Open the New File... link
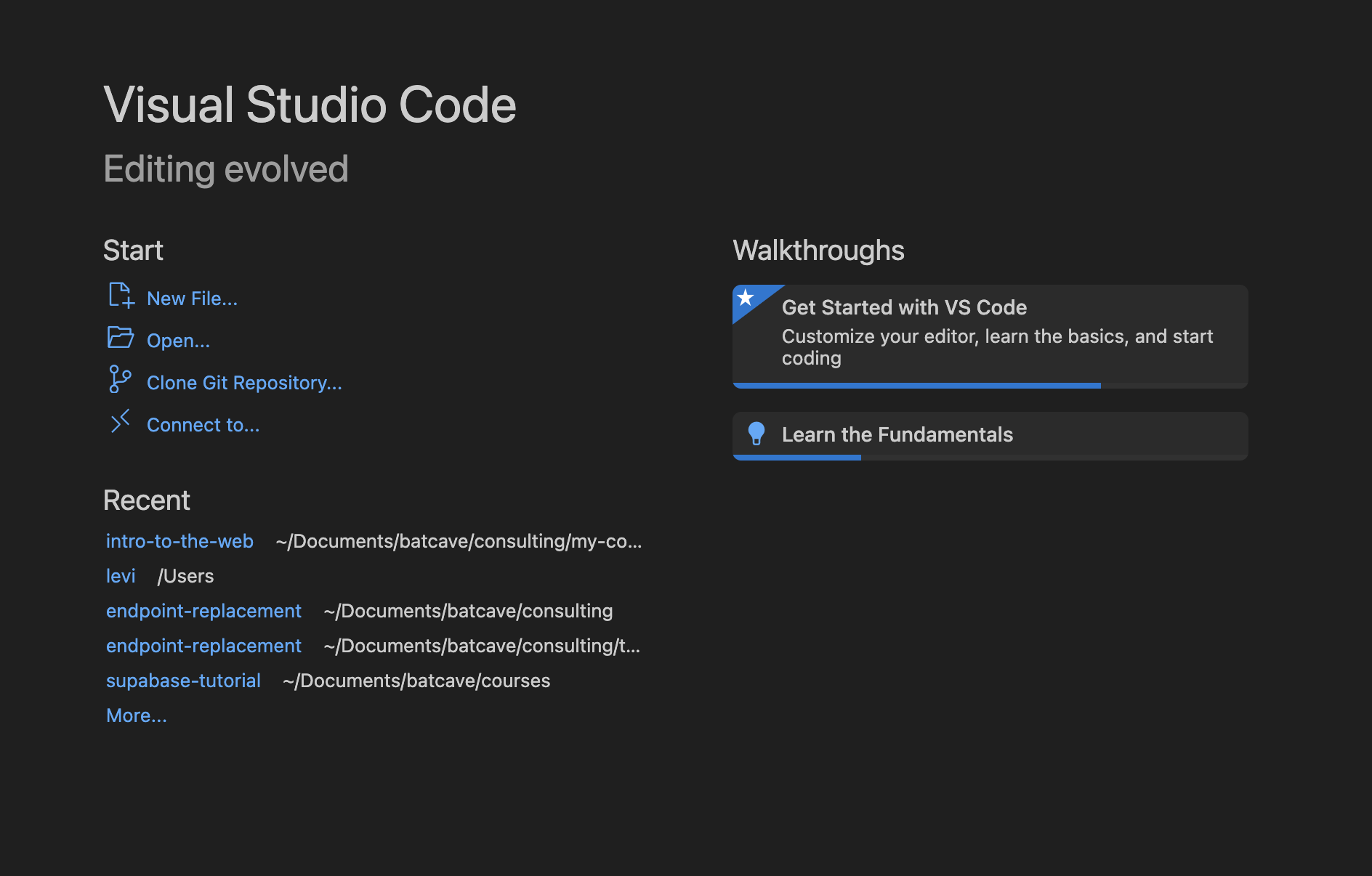 click(x=192, y=299)
